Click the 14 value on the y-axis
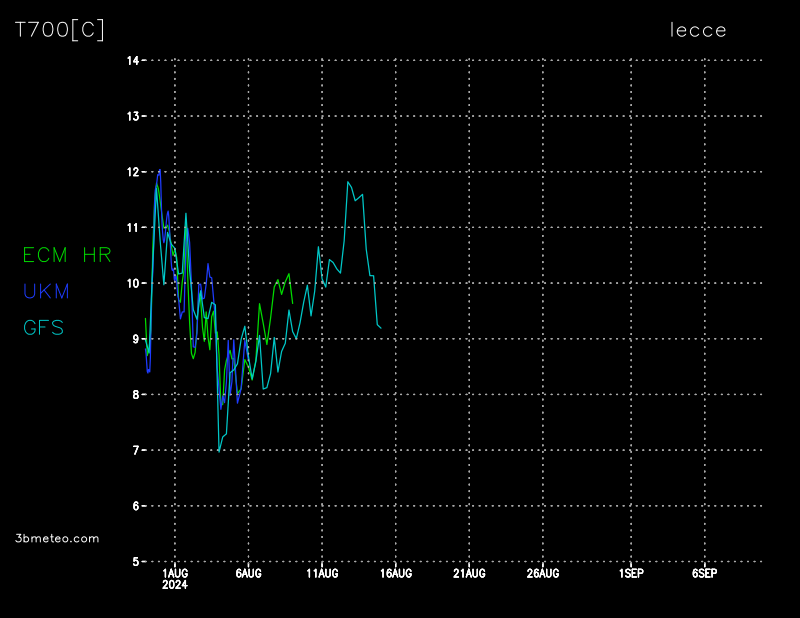Image resolution: width=800 pixels, height=618 pixels. tap(132, 60)
